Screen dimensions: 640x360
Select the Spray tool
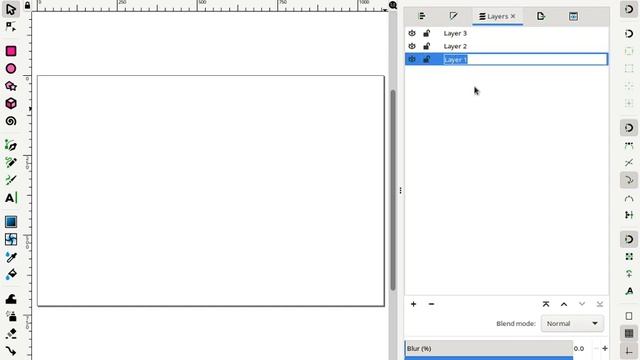11,316
